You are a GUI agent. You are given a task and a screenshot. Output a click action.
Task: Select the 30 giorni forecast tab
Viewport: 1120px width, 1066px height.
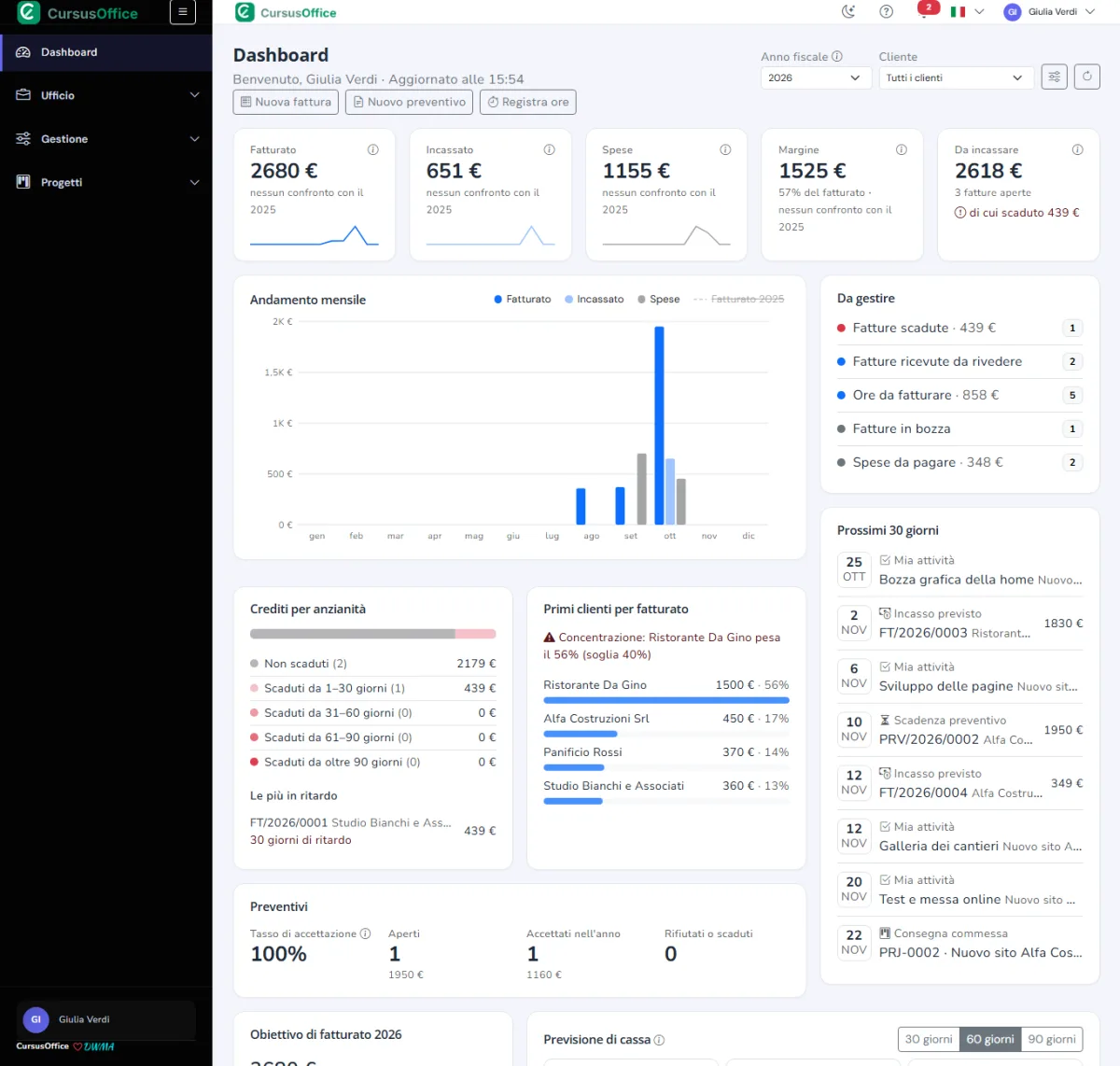coord(929,1039)
